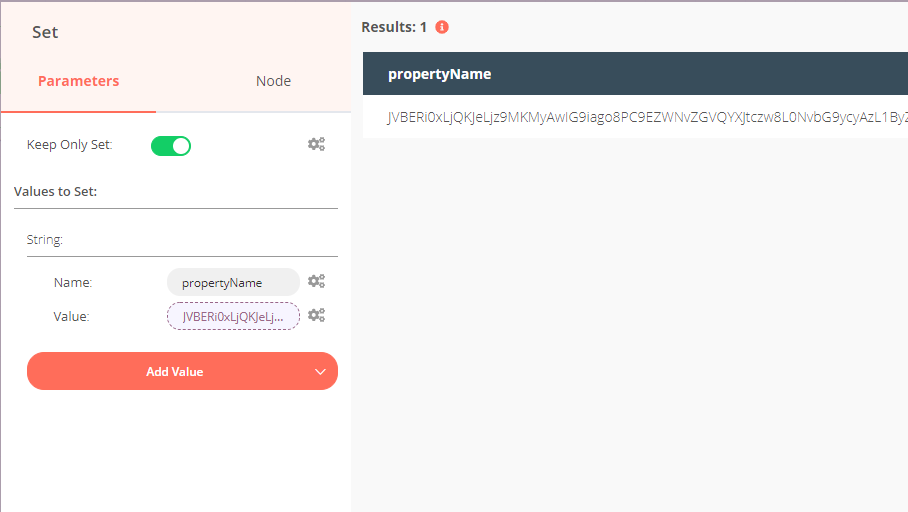
Task: Open options gear for Keep Only Set
Action: point(316,145)
